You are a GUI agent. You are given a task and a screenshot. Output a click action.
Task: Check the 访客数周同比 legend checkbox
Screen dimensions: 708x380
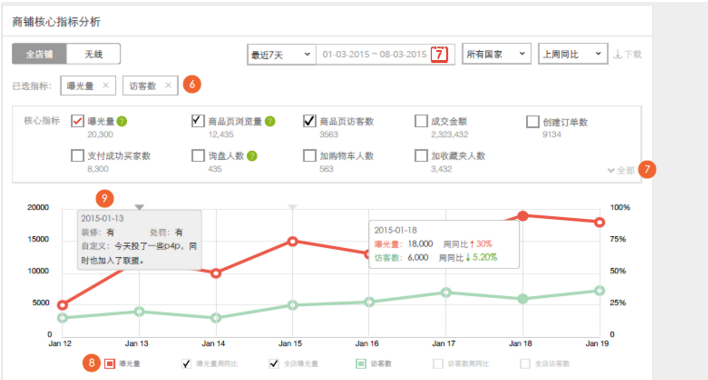tap(438, 364)
